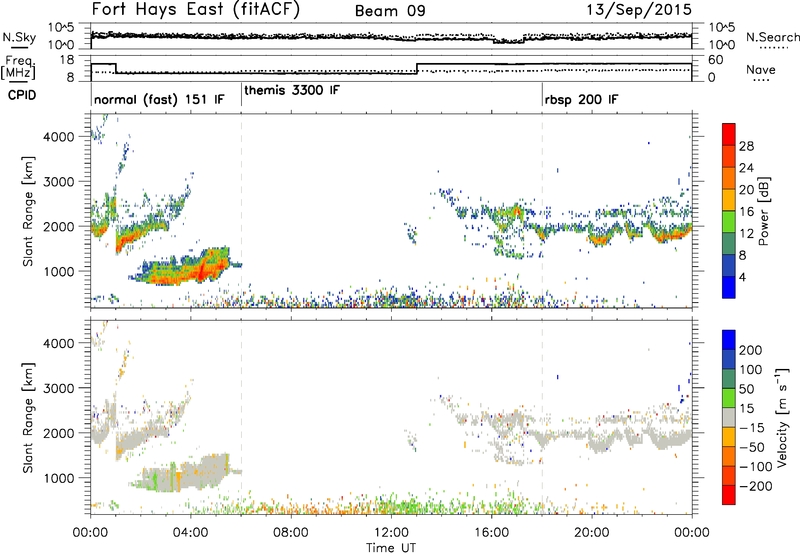Click the 'normal (fast) 151 IF' label

point(159,99)
